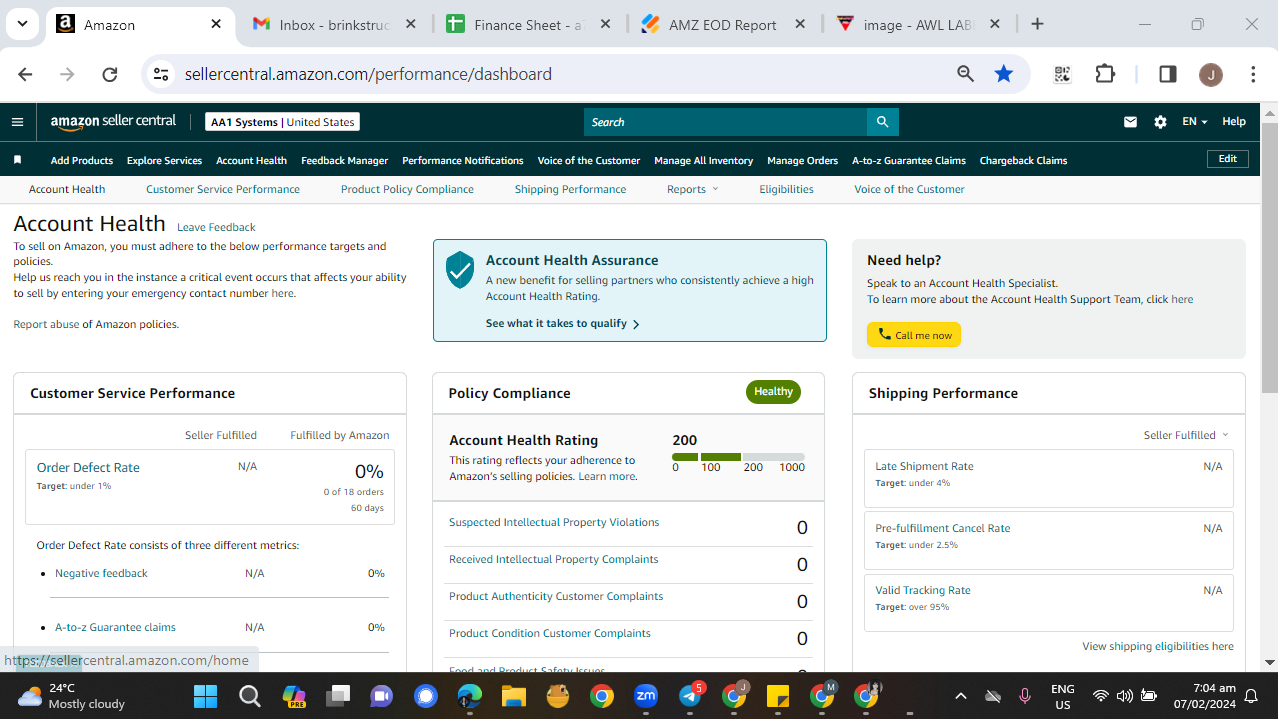Open the Windows taskbar search icon

coord(250,696)
